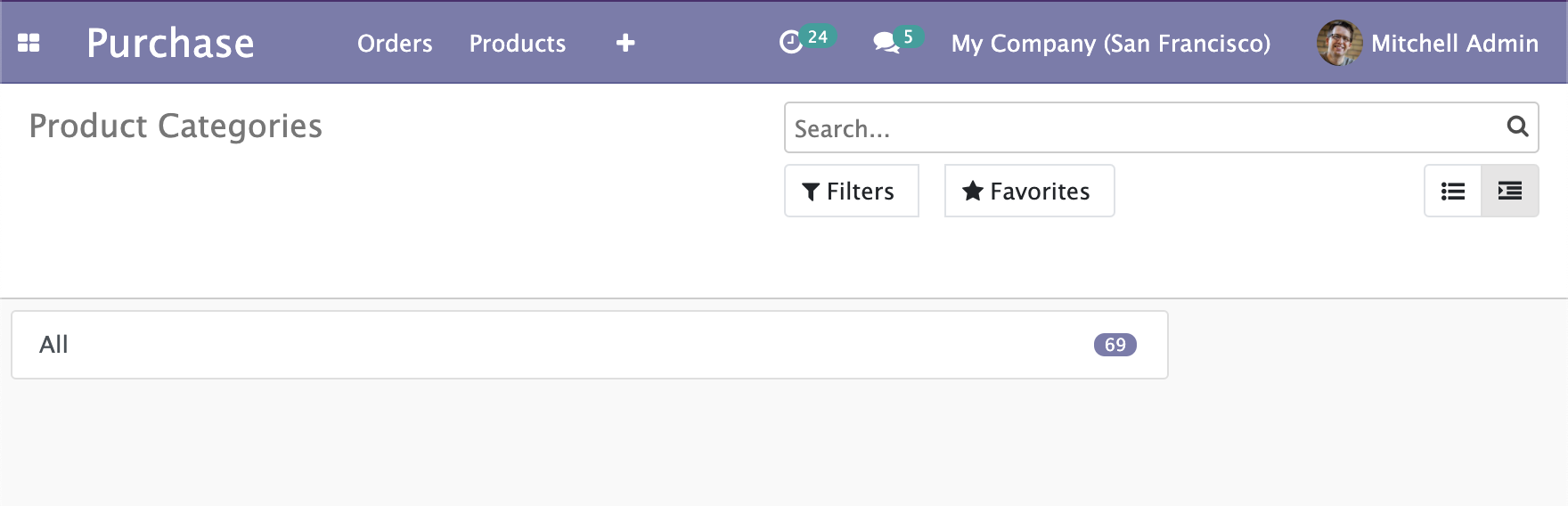Click the Purchase app title
Screen dimensions: 1568x506
click(170, 43)
